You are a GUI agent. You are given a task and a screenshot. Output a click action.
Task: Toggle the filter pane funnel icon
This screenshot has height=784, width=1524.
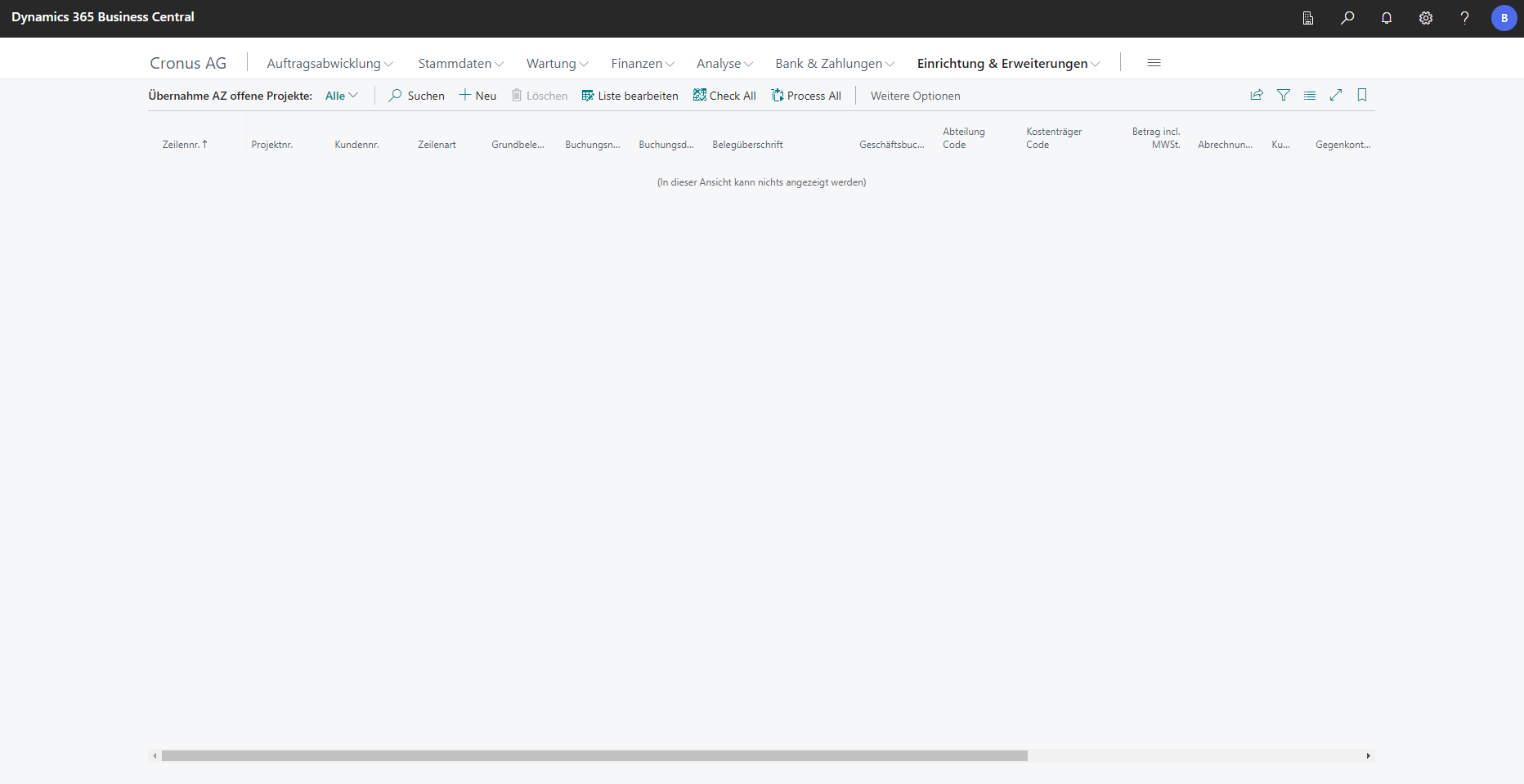coord(1284,96)
